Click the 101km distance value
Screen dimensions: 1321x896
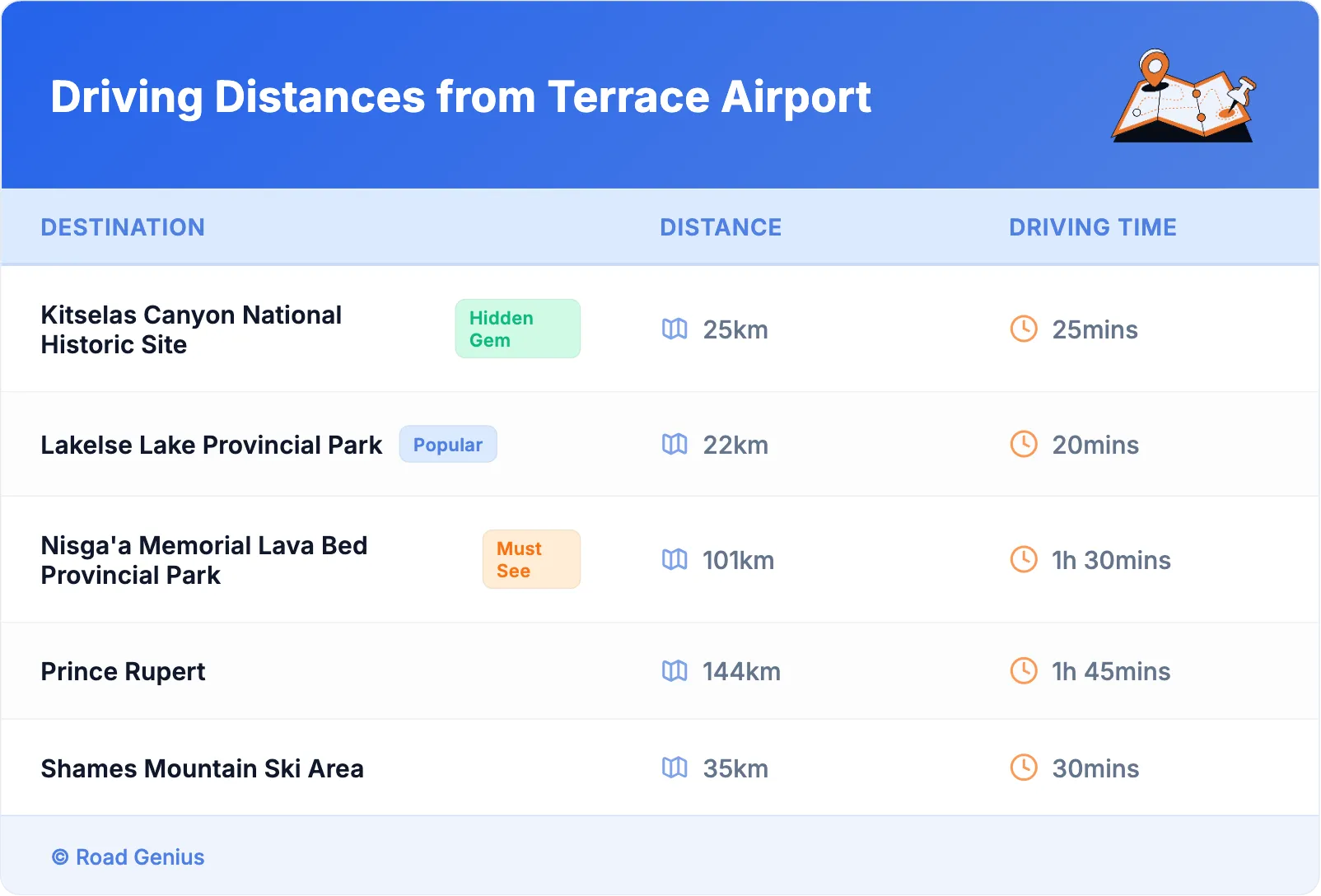pos(739,561)
